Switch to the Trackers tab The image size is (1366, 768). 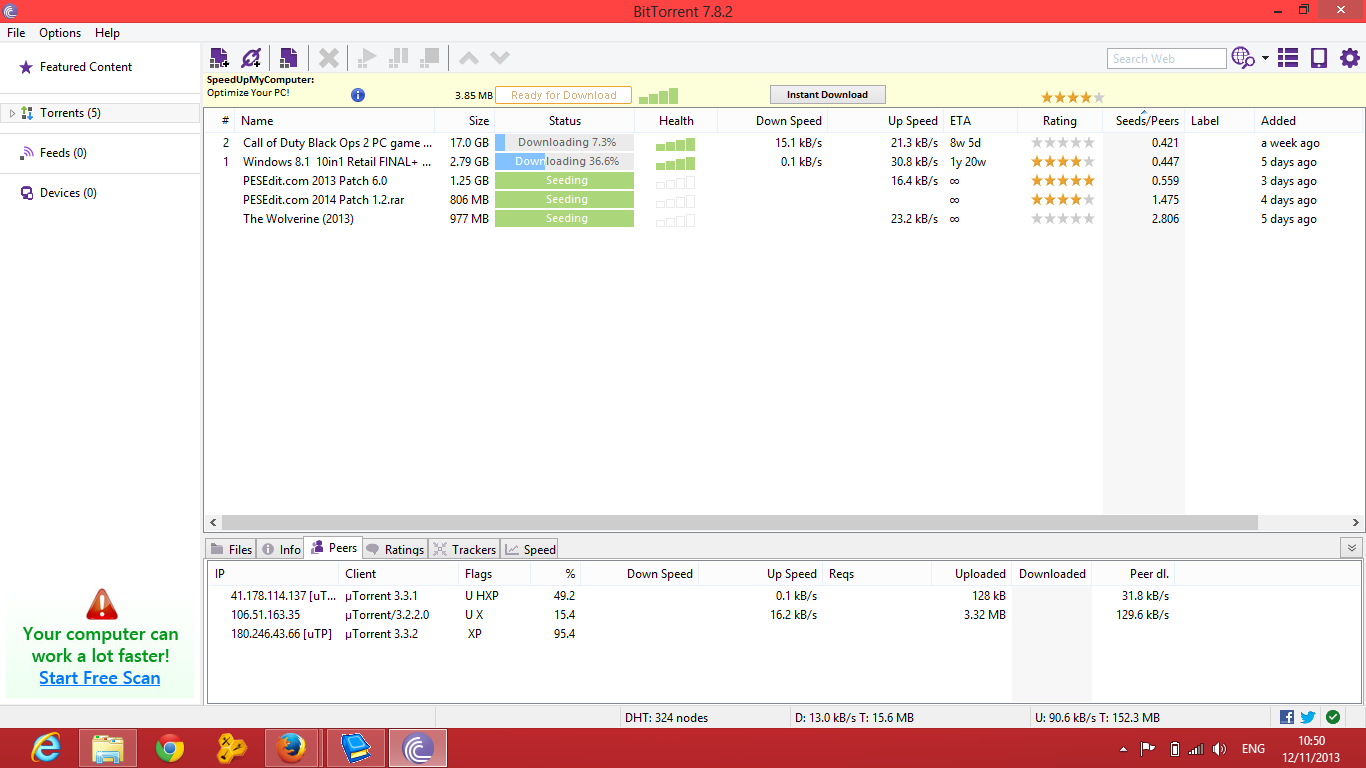[465, 549]
